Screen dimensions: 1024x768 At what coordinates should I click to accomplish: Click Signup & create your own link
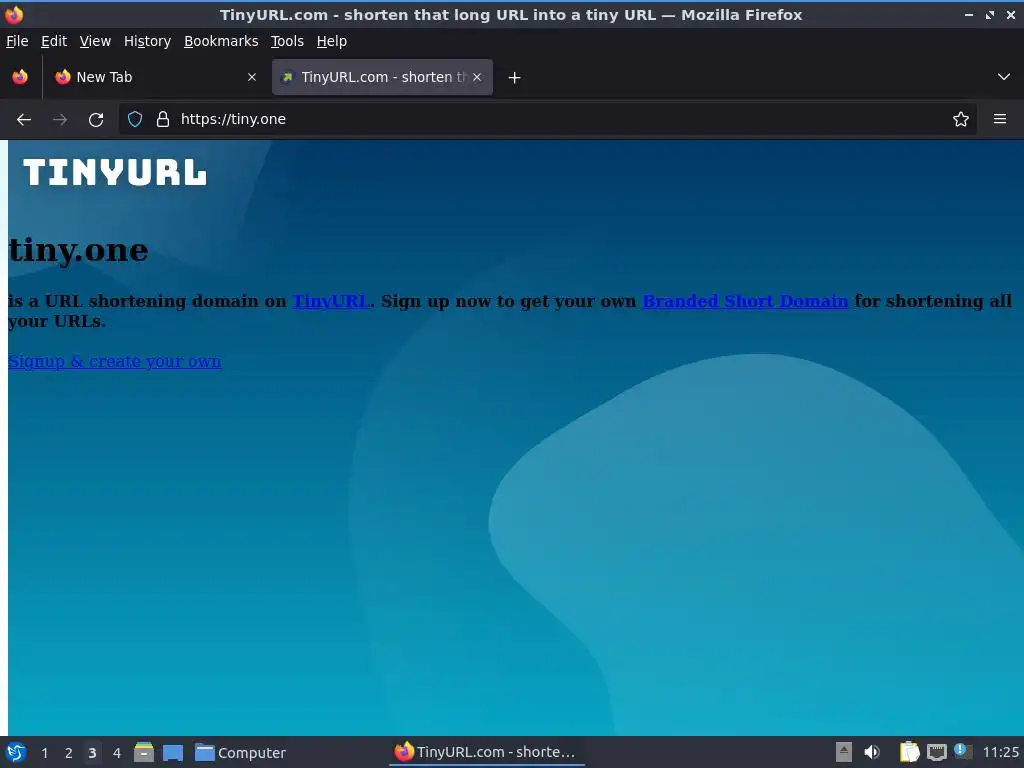[115, 361]
